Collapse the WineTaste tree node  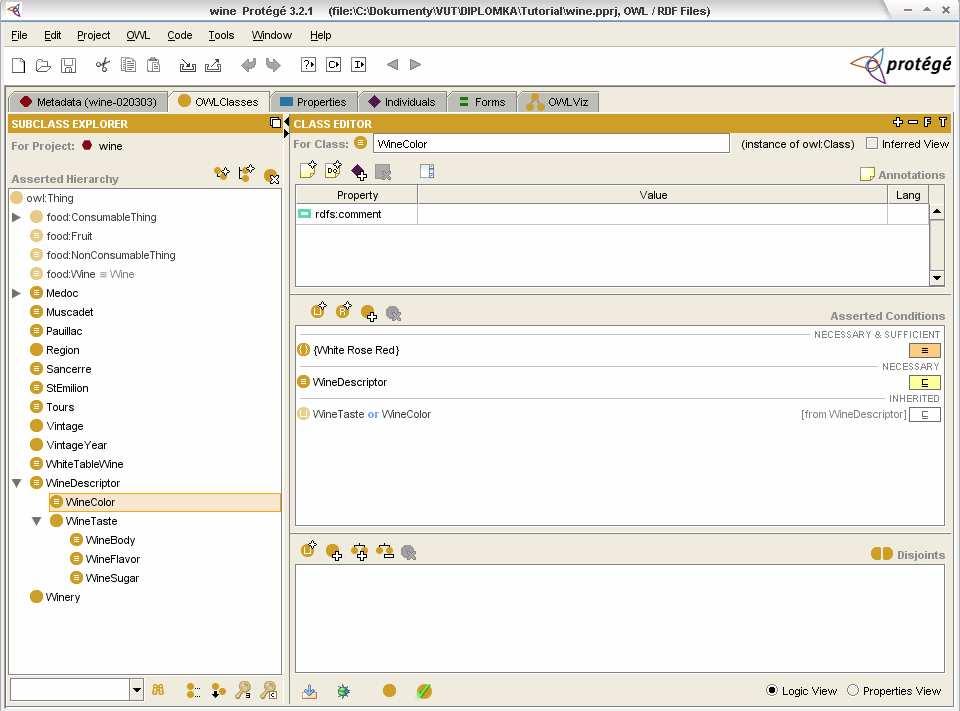(x=37, y=521)
